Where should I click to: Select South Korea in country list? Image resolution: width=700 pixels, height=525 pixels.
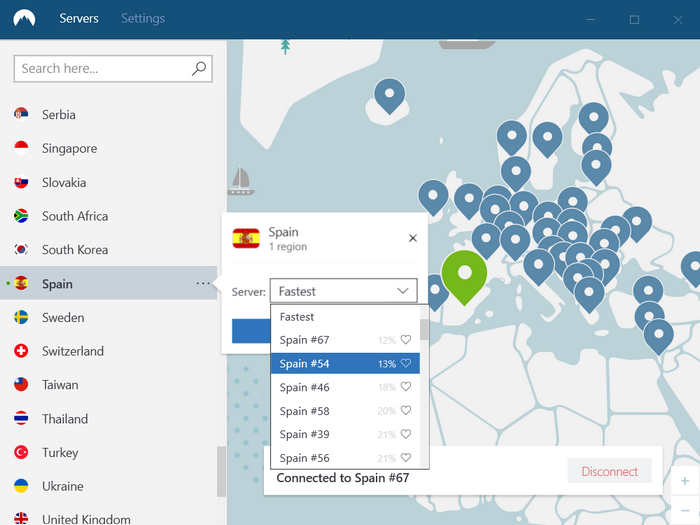click(108, 250)
